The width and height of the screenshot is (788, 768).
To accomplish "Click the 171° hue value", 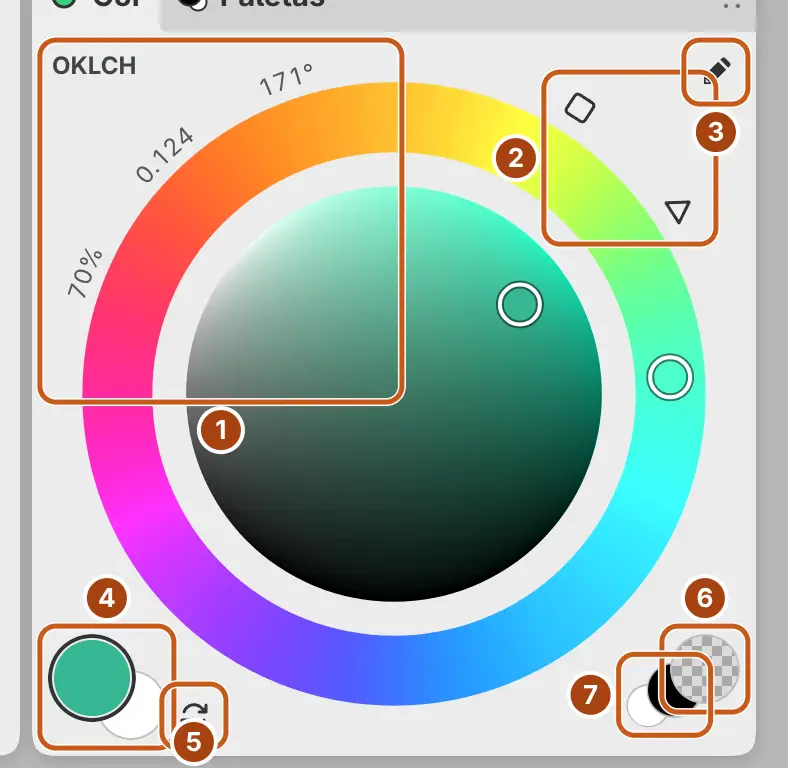I will tap(286, 79).
